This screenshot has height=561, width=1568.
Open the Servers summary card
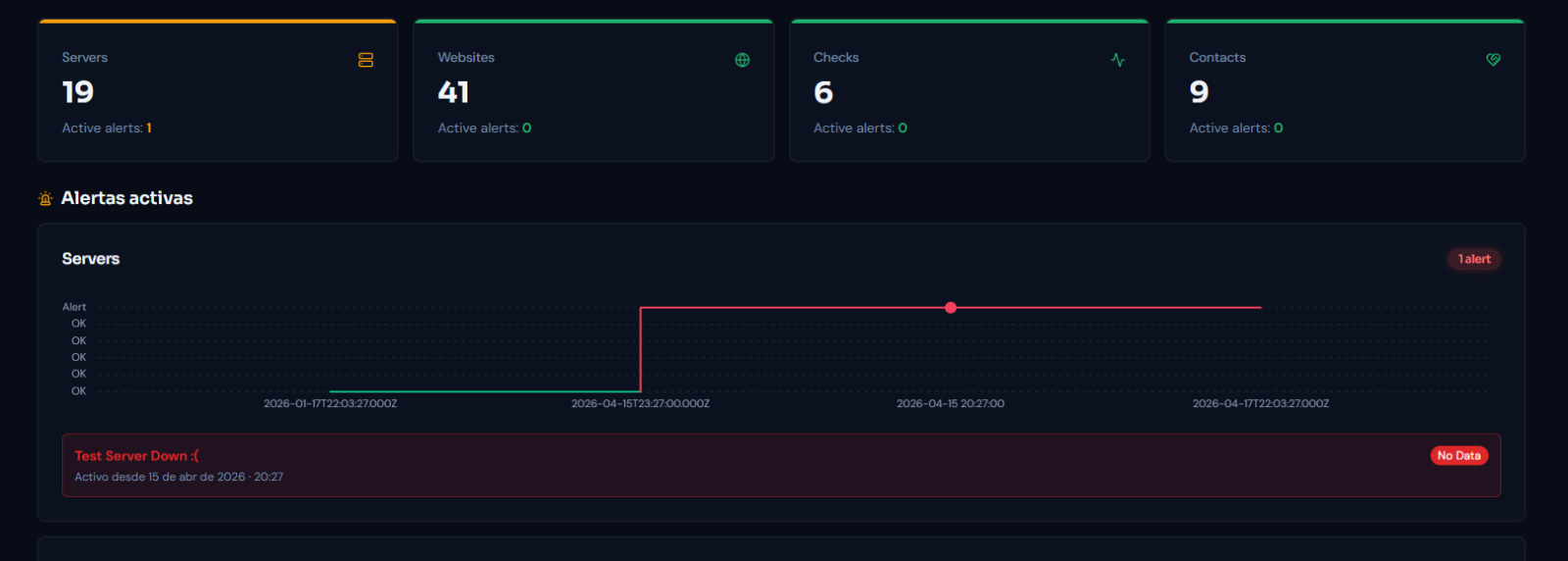coord(218,91)
